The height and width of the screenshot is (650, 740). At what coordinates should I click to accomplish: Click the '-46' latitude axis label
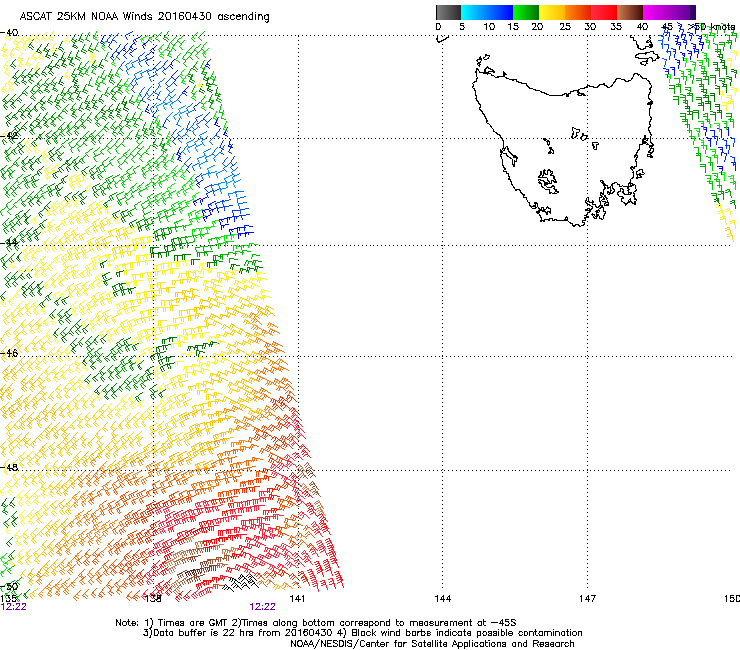(x=9, y=353)
